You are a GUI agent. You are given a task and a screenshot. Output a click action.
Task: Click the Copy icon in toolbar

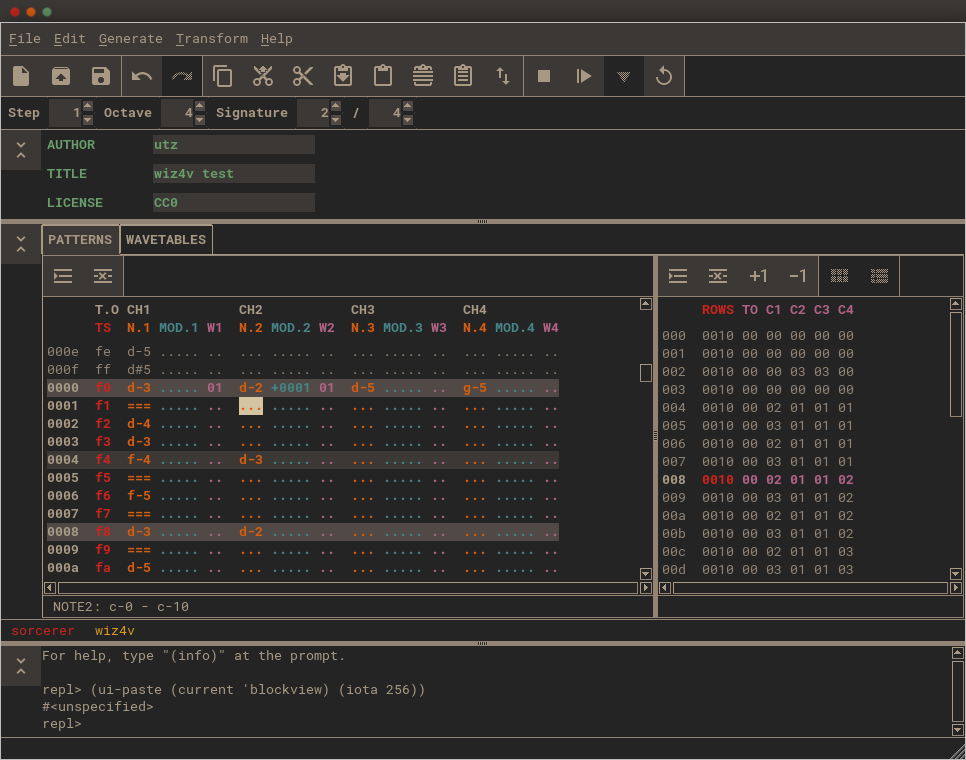tap(223, 76)
